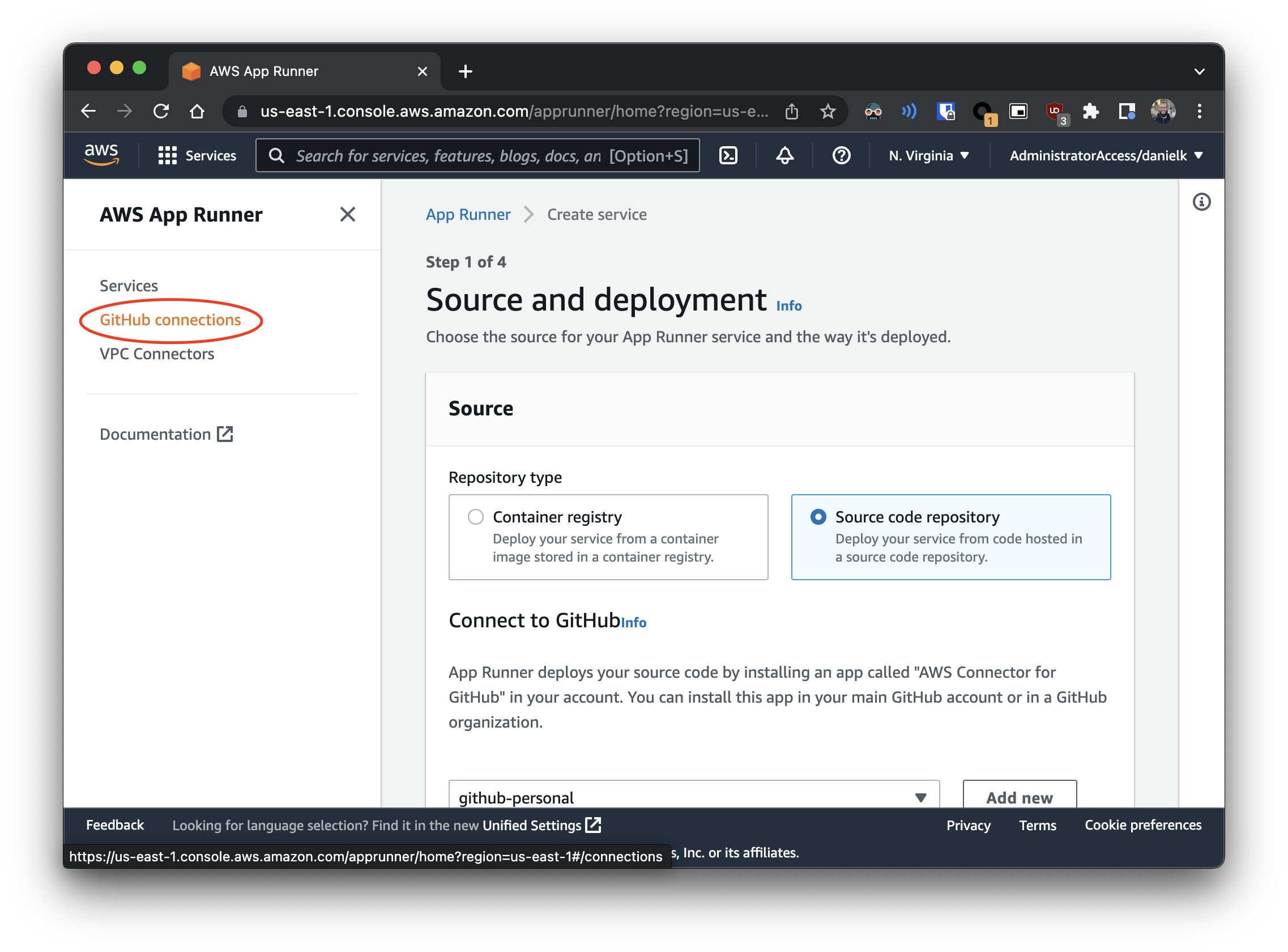Bookmark page with star icon
The height and width of the screenshot is (952, 1288).
[828, 111]
